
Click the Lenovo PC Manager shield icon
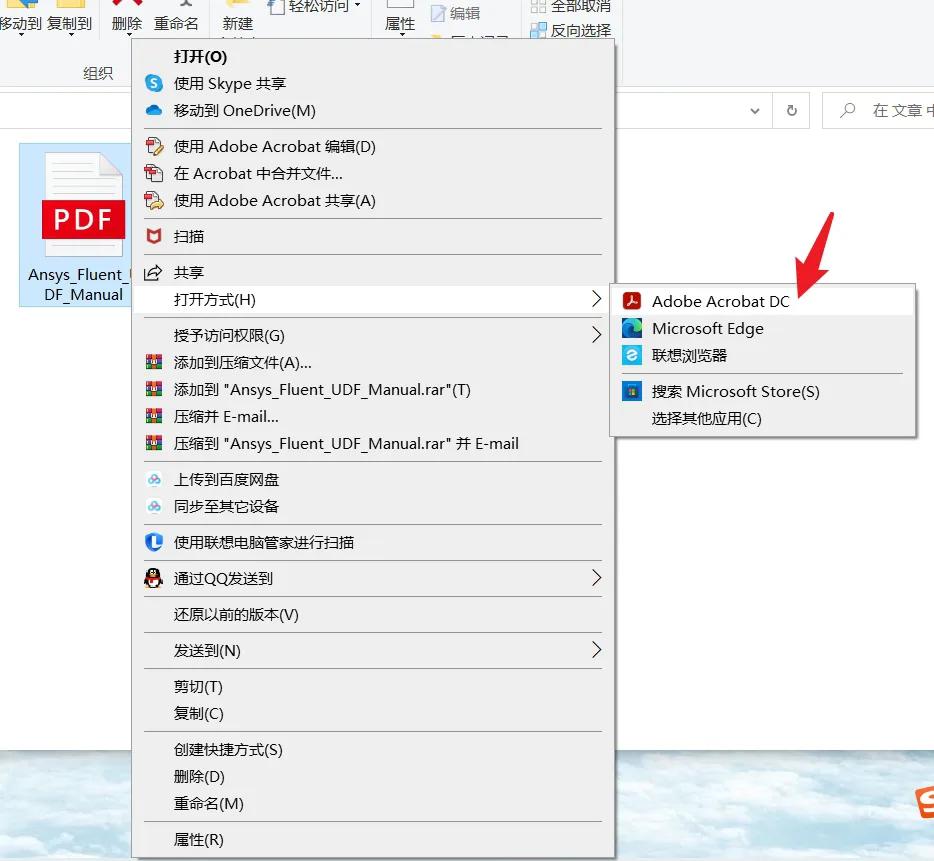(154, 542)
